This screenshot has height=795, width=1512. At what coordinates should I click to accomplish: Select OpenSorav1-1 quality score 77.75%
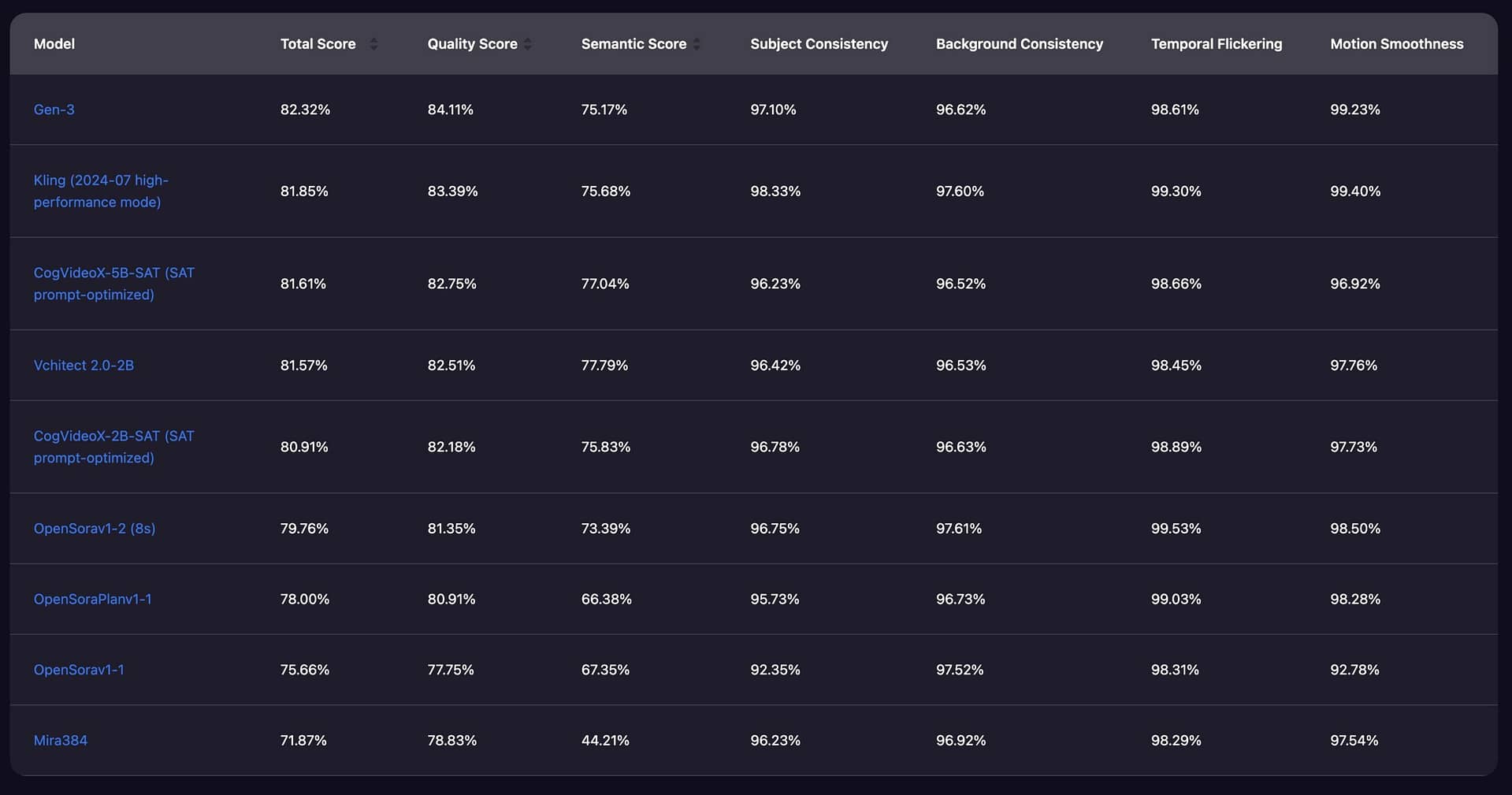pyautogui.click(x=451, y=670)
